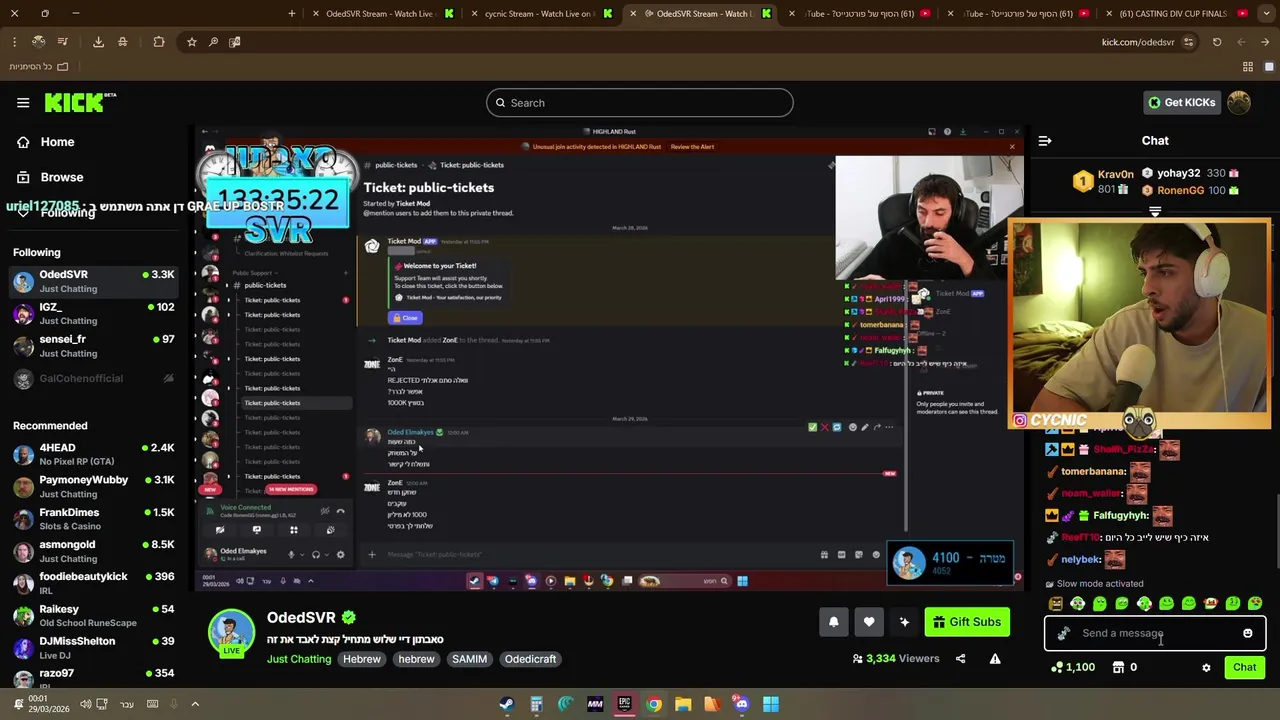Open the emoji picker in message box
Screen dimensions: 1280x720
pos(1247,633)
